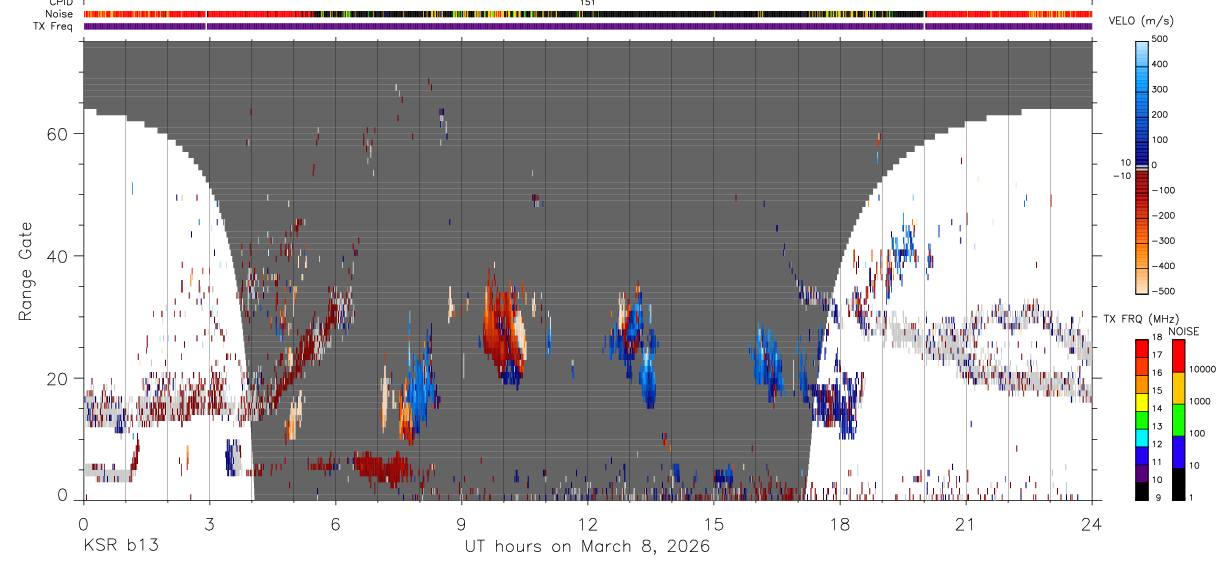The width and height of the screenshot is (1228, 567).
Task: Click the 'NOISE' legend title
Action: coord(1184,331)
